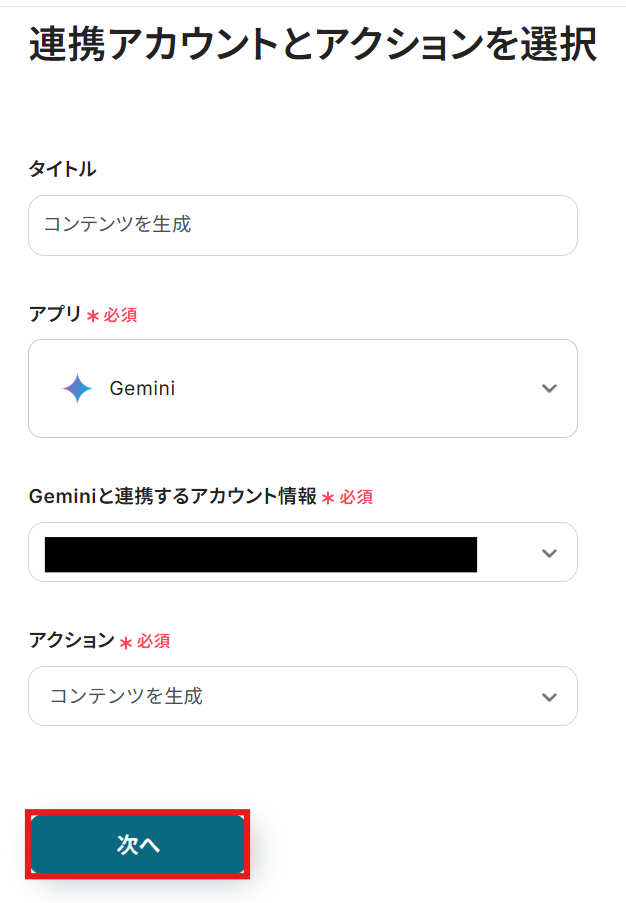Select the Gemini app name text
626x903 pixels.
(x=142, y=388)
